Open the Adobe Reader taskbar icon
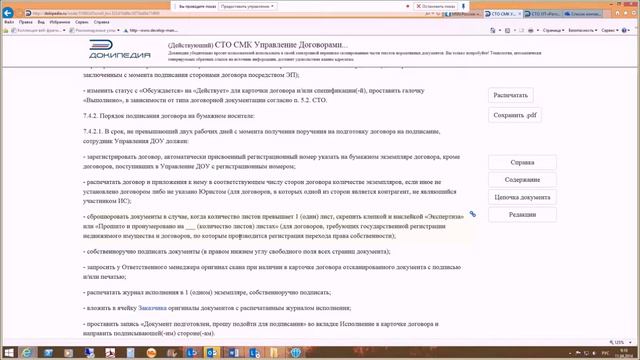 click(110, 353)
